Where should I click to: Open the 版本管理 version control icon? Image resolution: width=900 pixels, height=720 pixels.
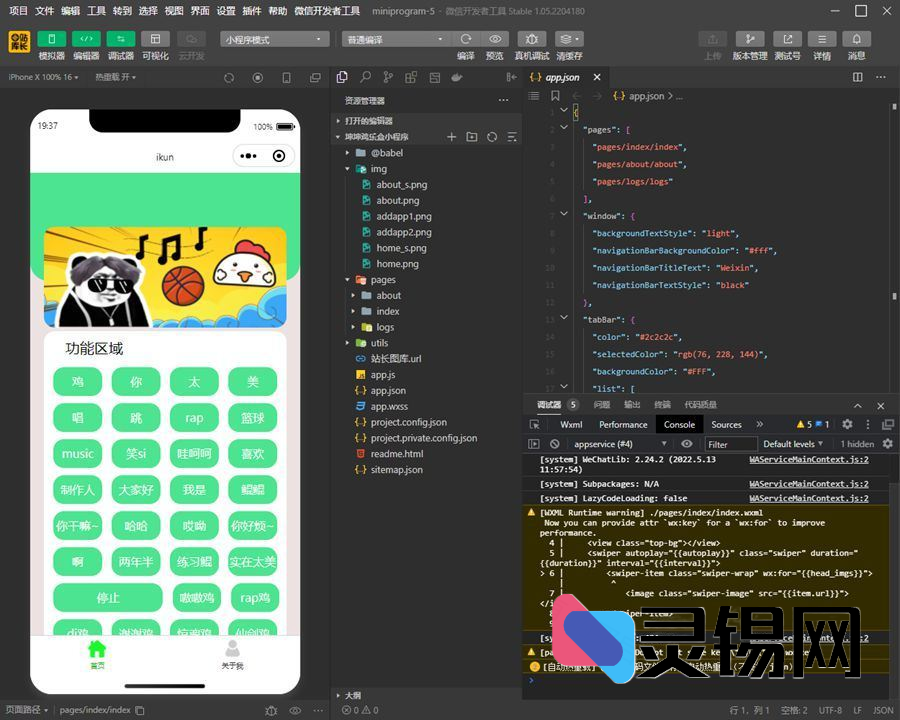[x=749, y=39]
